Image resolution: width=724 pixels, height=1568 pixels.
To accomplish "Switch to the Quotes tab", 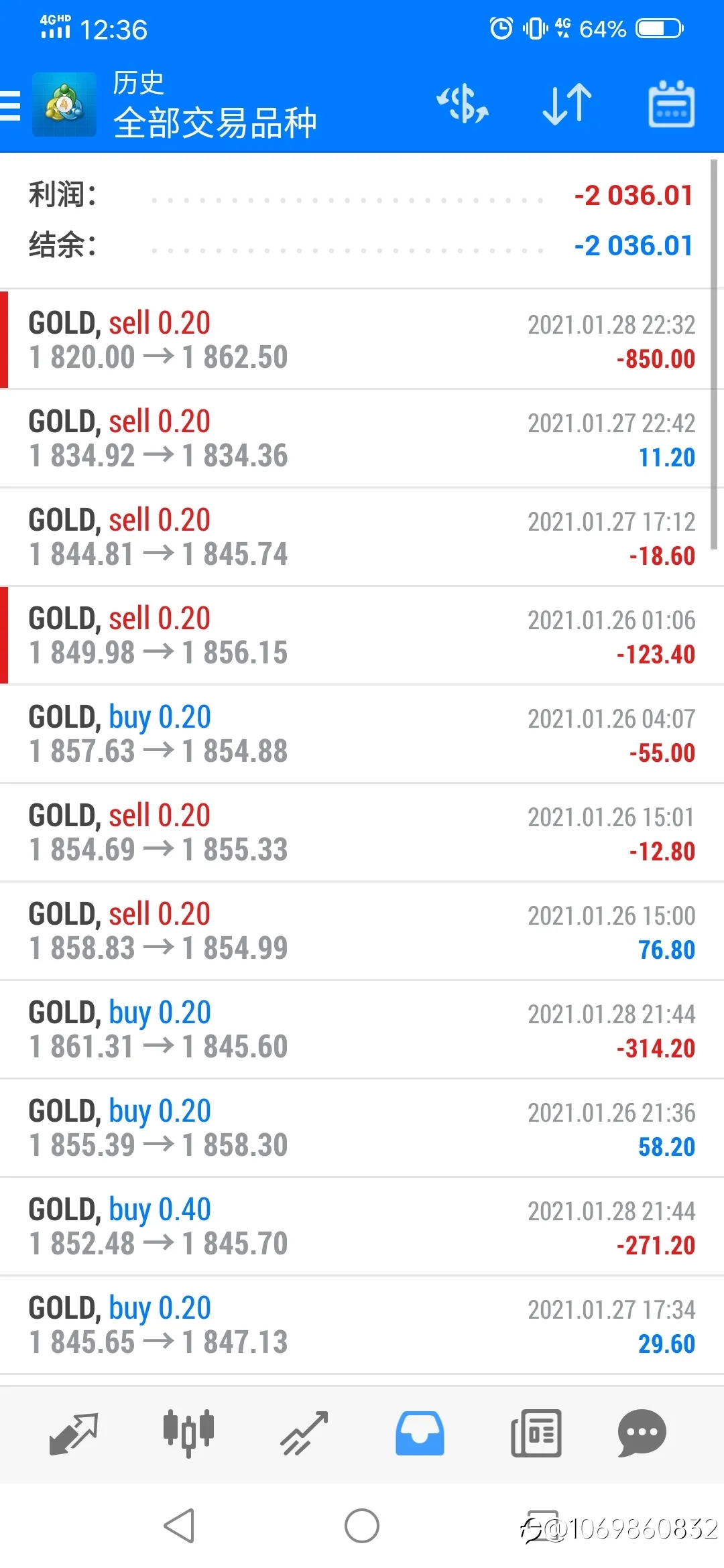I will 73,1433.
